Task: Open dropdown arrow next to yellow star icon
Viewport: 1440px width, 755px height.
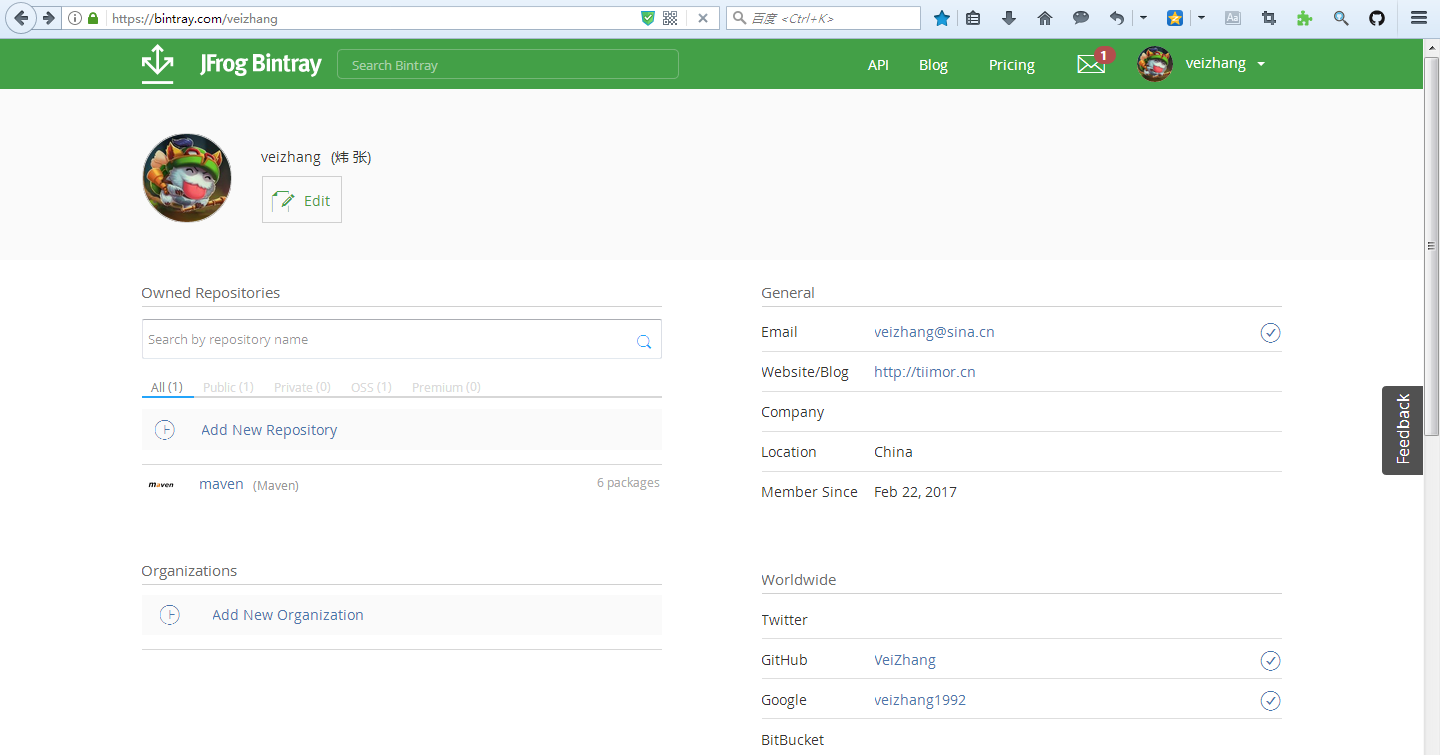Action: pyautogui.click(x=1201, y=18)
